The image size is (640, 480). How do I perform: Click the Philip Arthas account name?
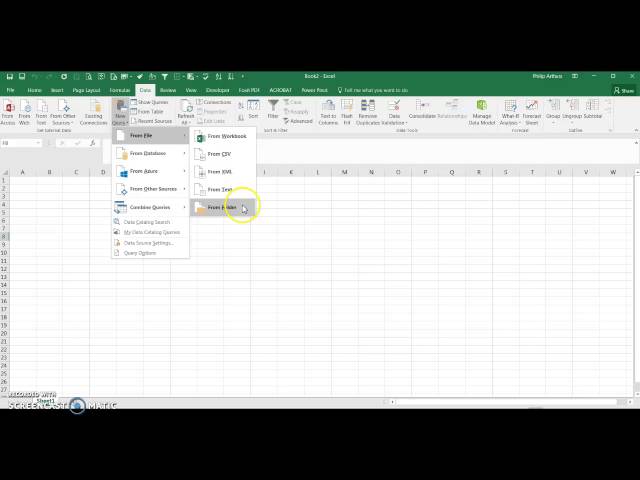tap(547, 76)
